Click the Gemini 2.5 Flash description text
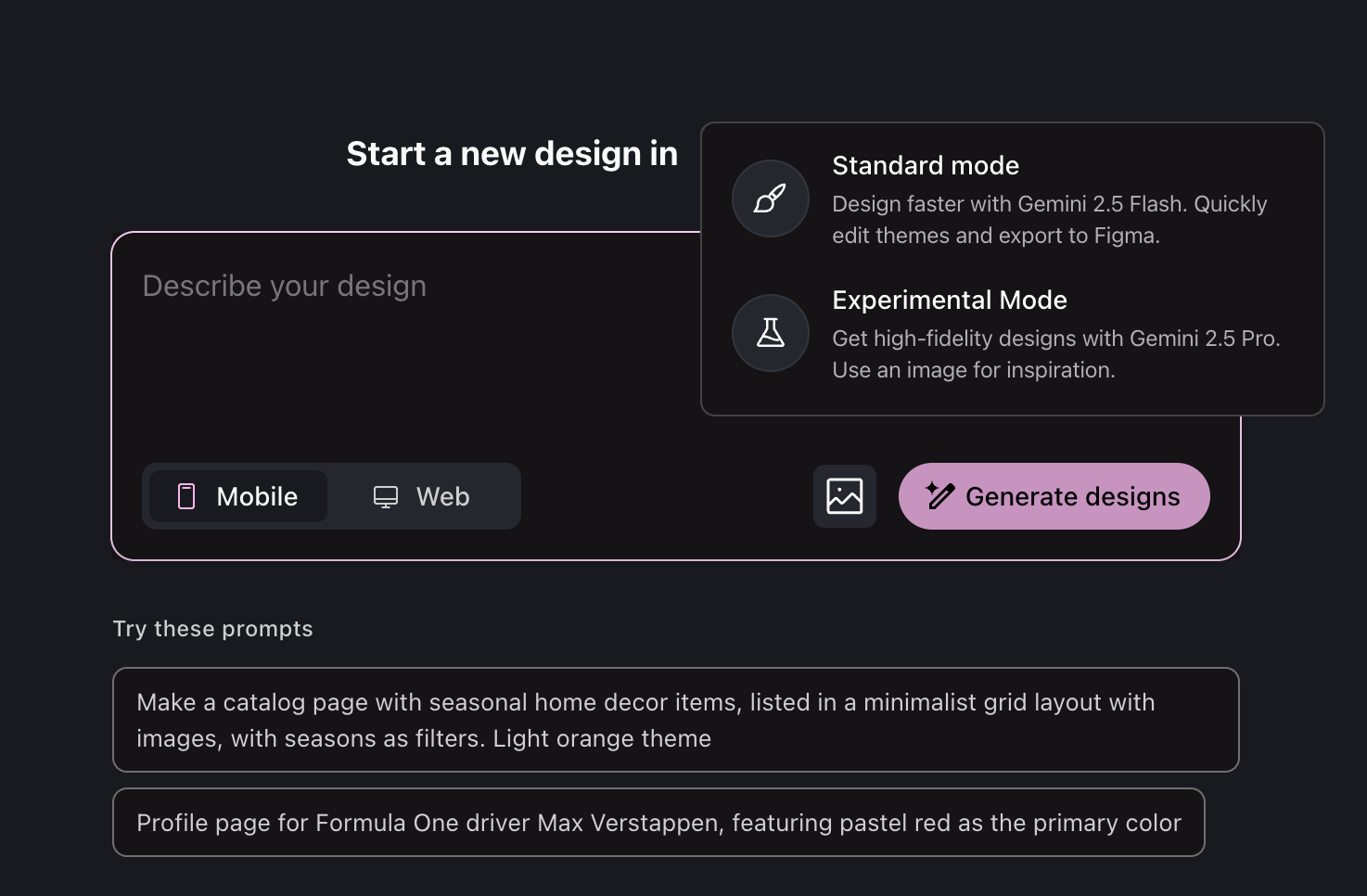 [1049, 204]
